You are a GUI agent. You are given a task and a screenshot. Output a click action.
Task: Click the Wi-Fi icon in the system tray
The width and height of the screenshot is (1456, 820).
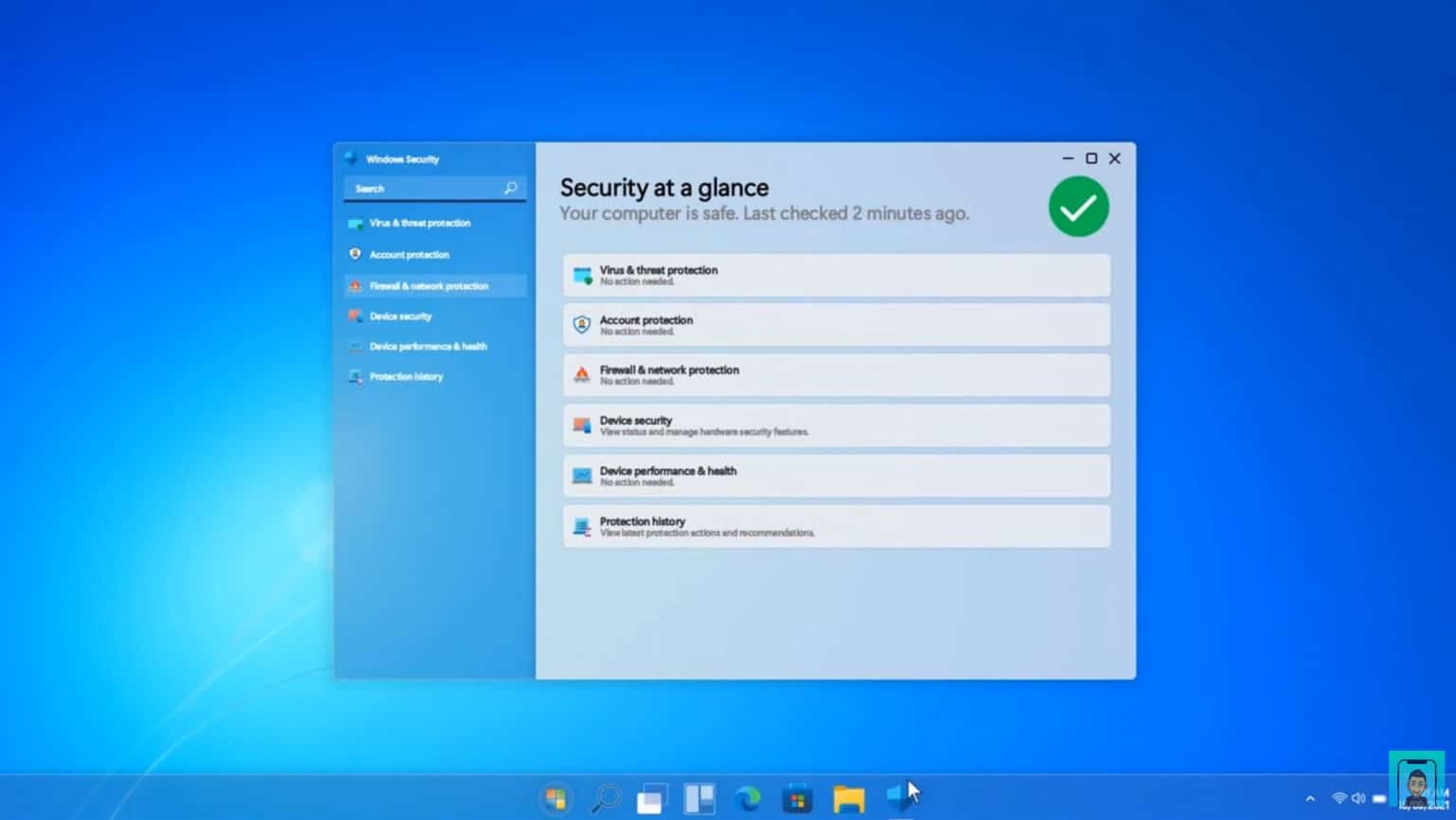point(1339,798)
